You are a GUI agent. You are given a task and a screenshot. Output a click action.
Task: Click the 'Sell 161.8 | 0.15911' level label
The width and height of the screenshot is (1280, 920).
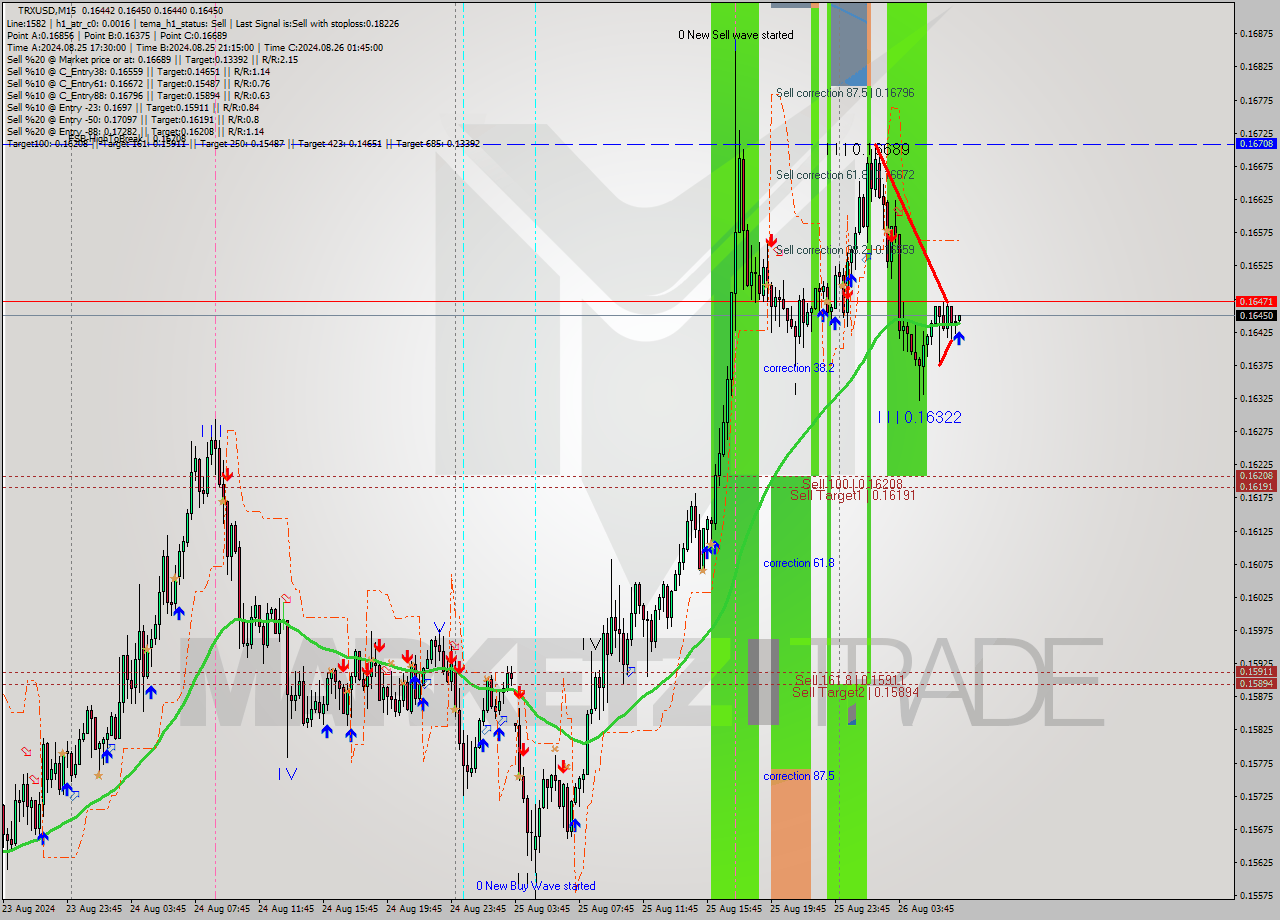850,680
